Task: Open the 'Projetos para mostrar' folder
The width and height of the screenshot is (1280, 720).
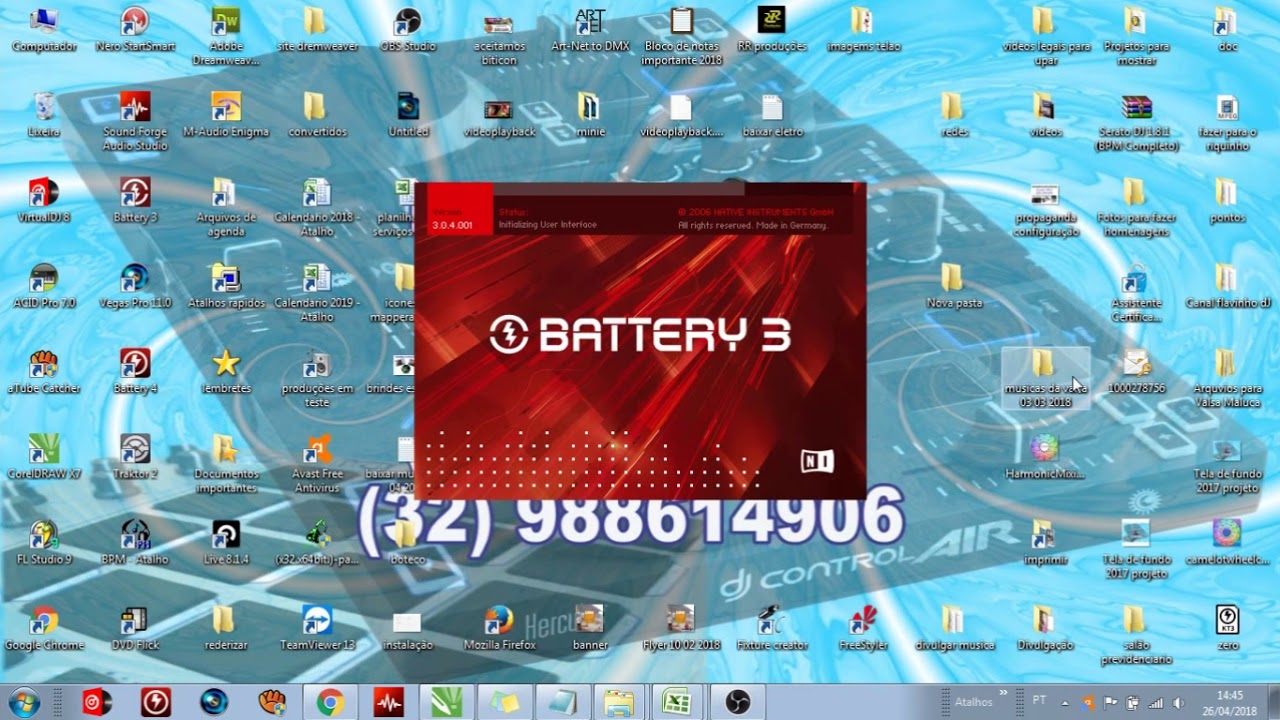Action: [1137, 36]
